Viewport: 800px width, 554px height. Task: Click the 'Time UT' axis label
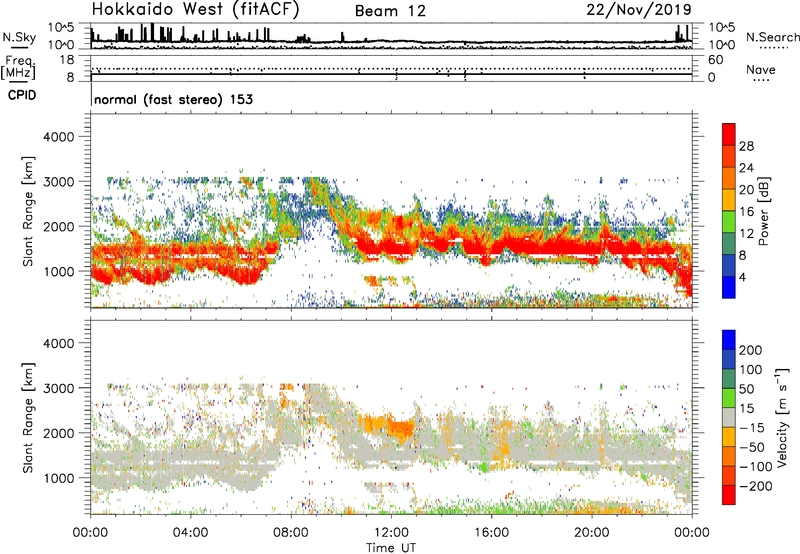pyautogui.click(x=391, y=547)
